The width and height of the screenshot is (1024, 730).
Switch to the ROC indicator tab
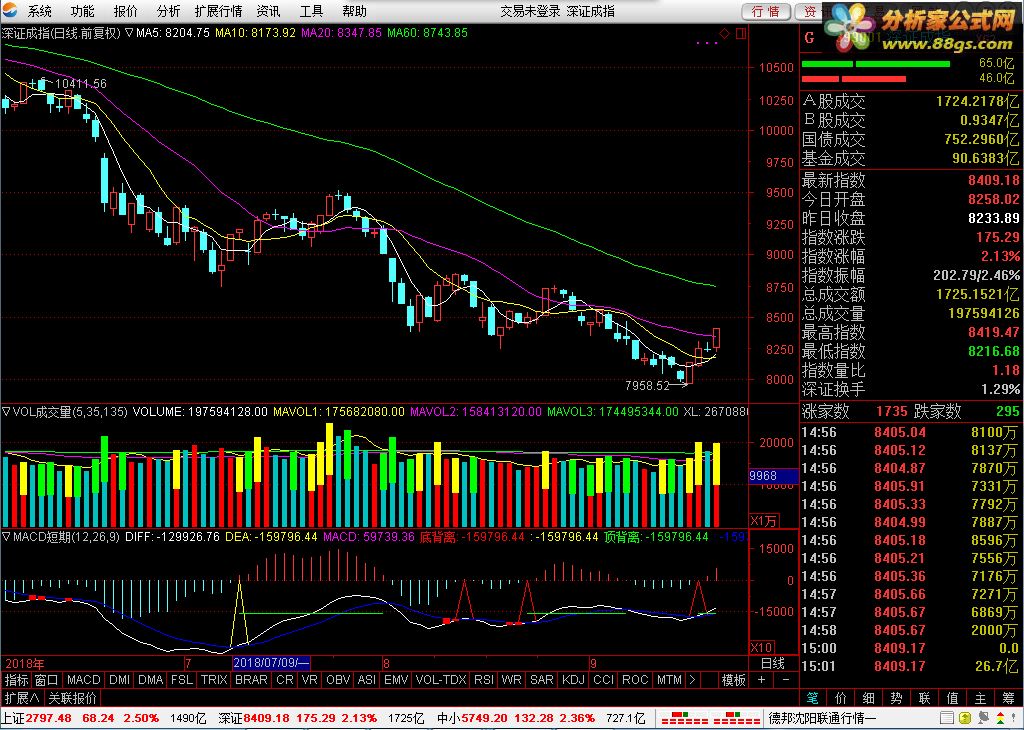click(x=635, y=680)
